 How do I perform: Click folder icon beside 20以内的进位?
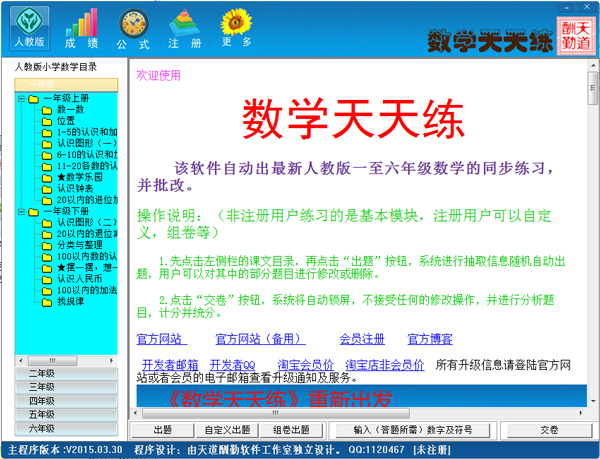click(x=47, y=201)
